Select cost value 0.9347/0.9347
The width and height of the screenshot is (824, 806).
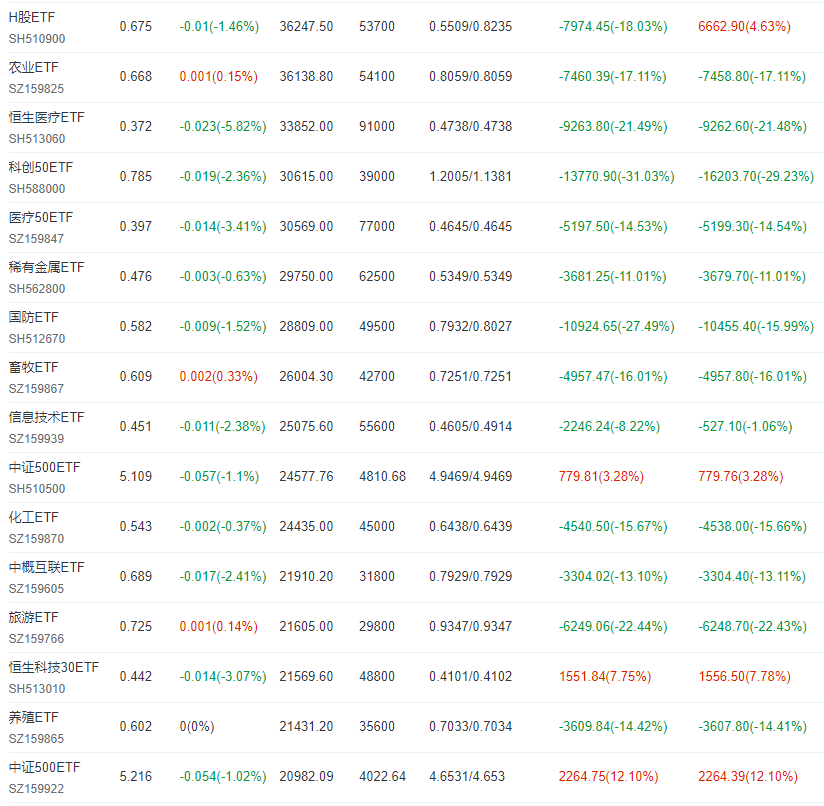[470, 626]
